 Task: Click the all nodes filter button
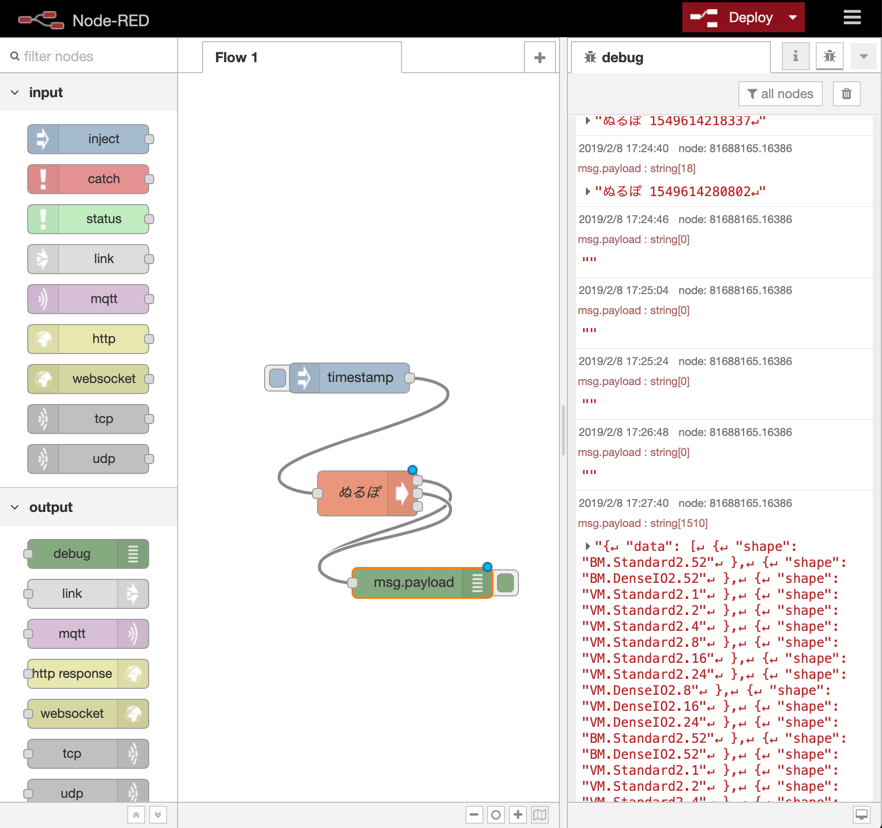click(x=780, y=94)
